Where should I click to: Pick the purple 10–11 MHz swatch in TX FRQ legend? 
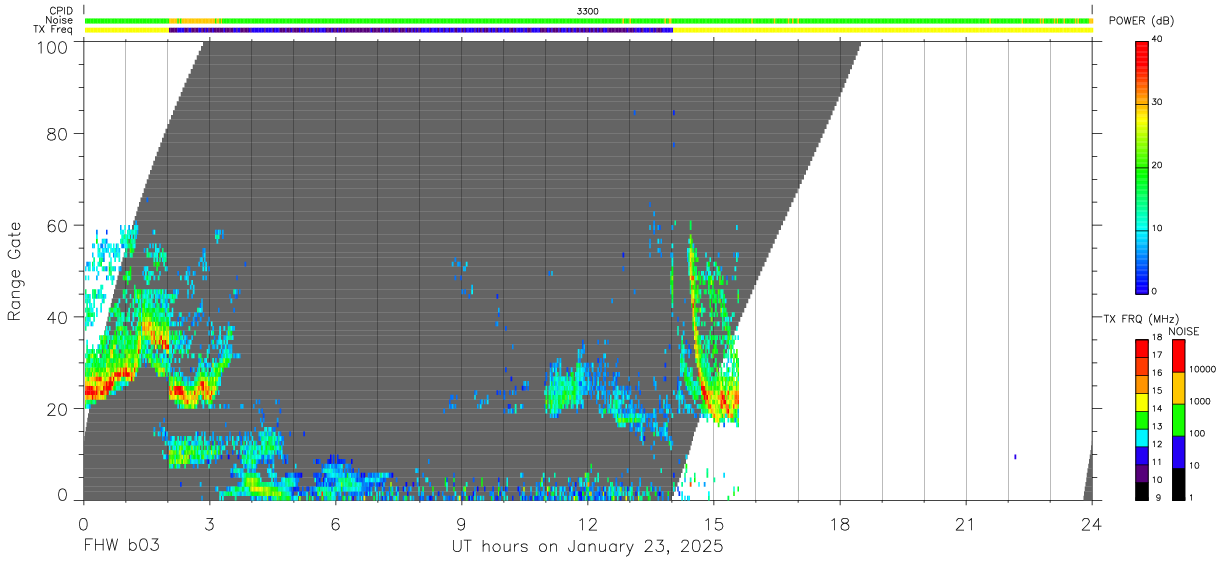click(1141, 473)
